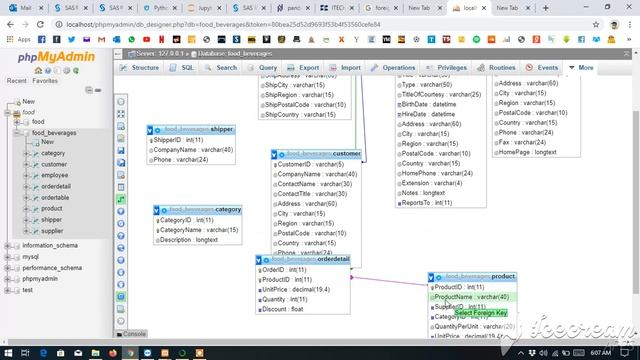640x360 pixels.
Task: Expand the mysql database node
Action: [x=7, y=257]
